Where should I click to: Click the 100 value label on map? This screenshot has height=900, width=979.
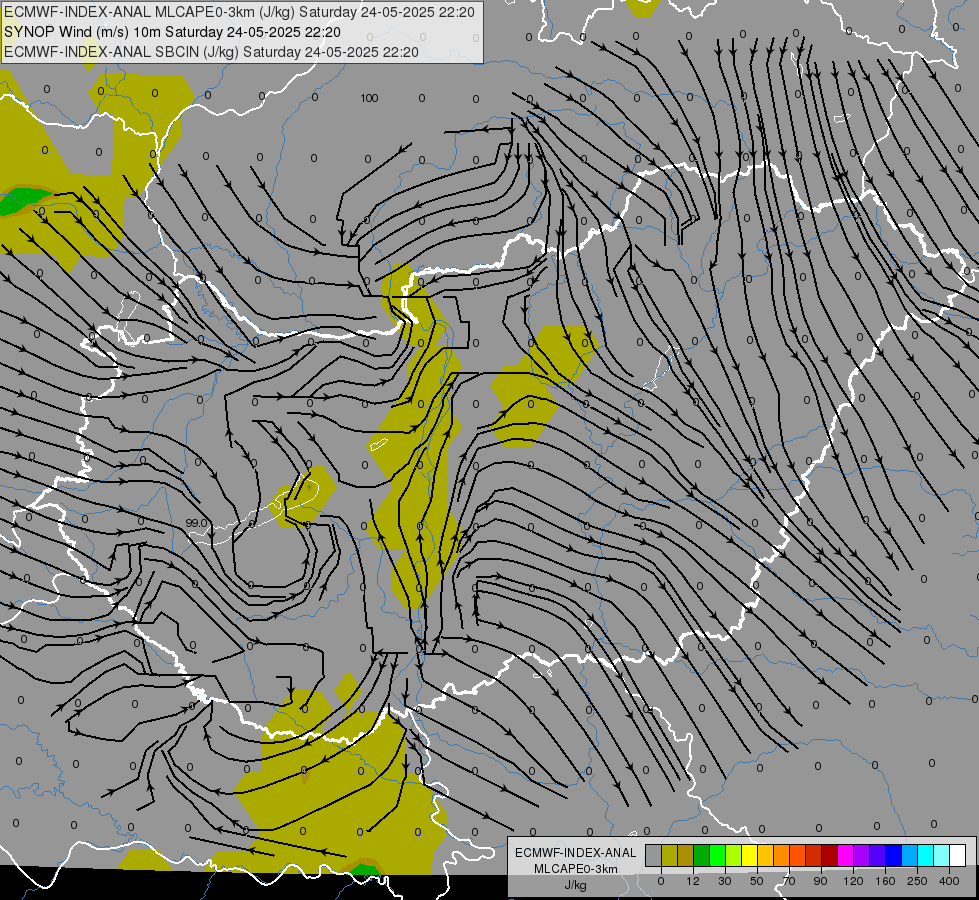point(369,98)
